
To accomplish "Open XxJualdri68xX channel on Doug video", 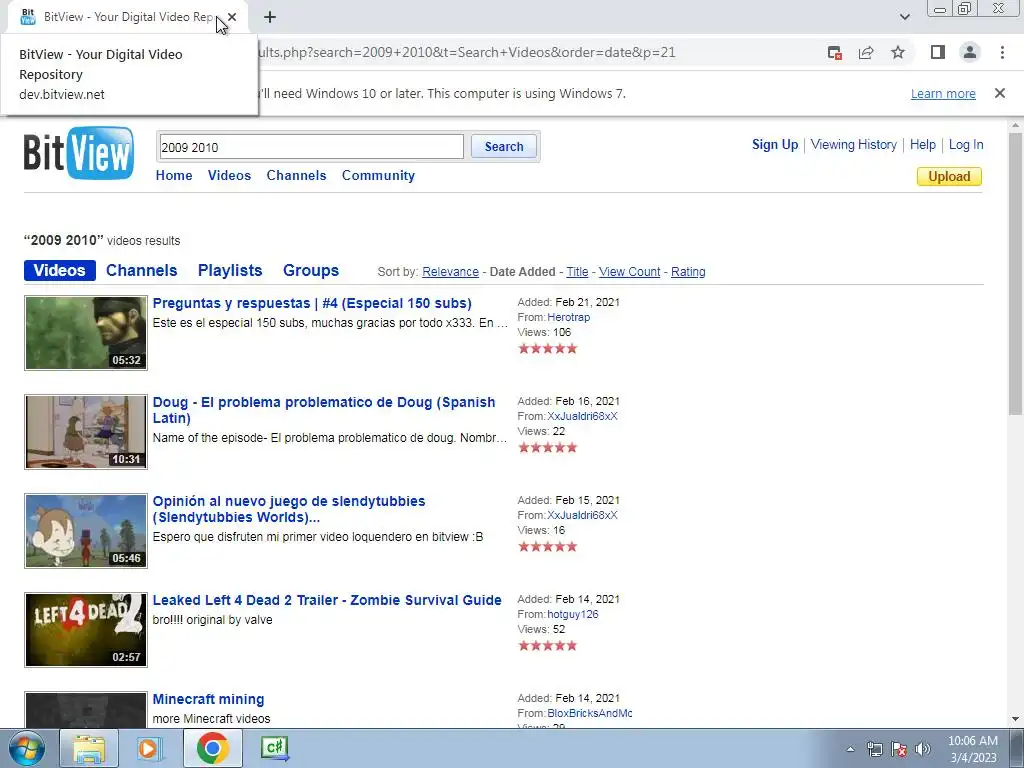I will click(x=582, y=416).
